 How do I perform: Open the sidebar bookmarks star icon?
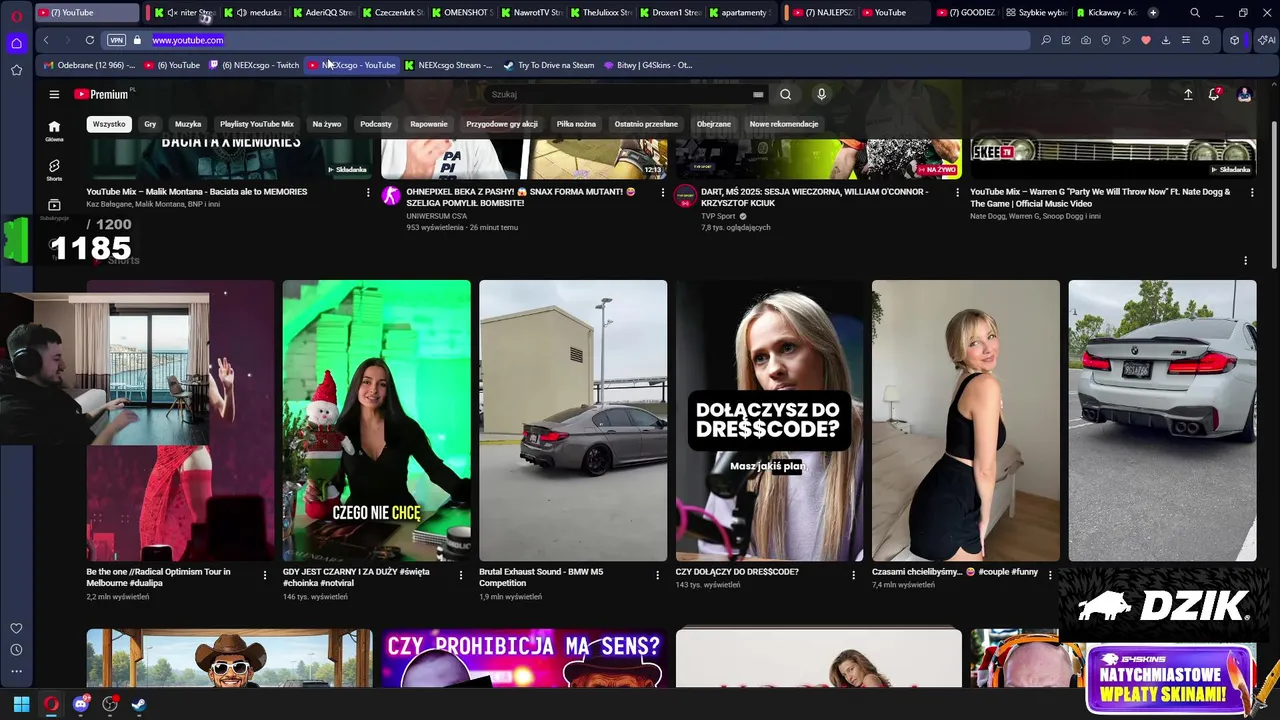tap(16, 70)
